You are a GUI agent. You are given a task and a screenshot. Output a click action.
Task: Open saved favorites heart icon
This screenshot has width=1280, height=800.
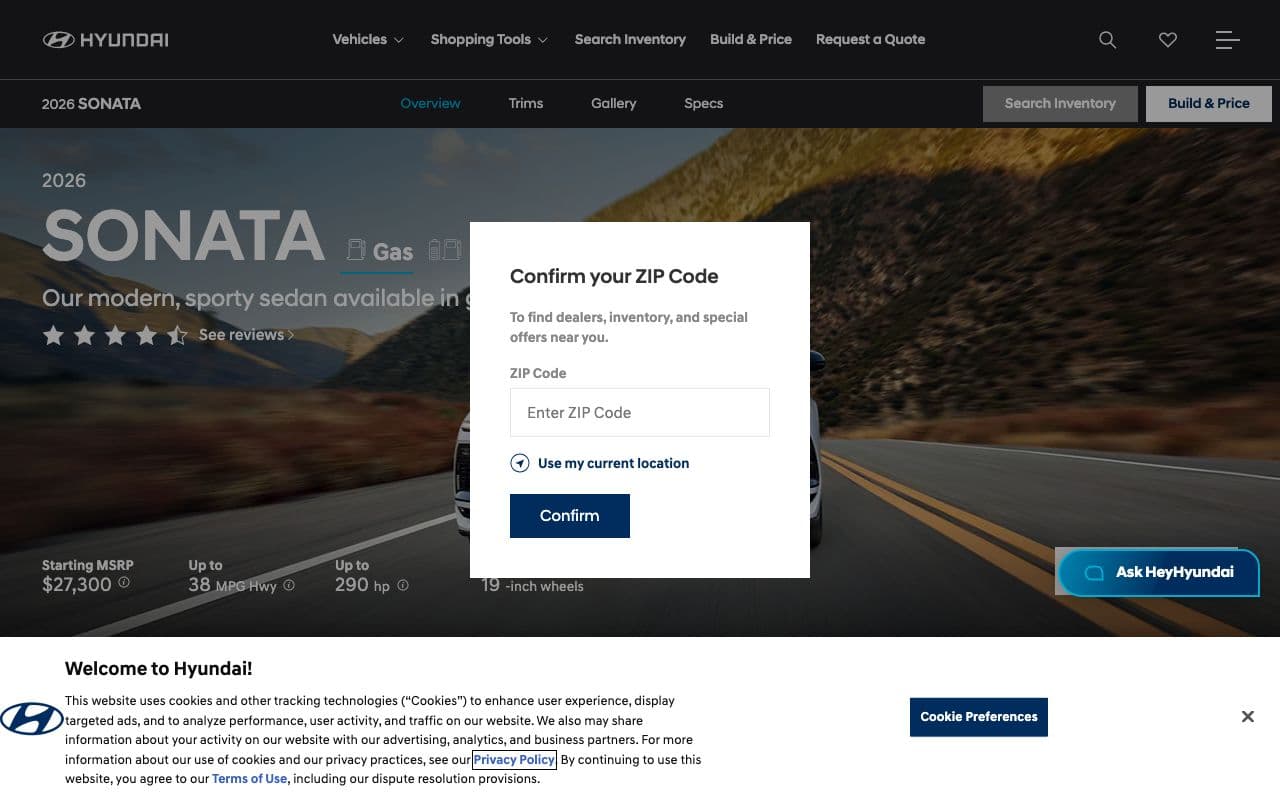pyautogui.click(x=1167, y=40)
